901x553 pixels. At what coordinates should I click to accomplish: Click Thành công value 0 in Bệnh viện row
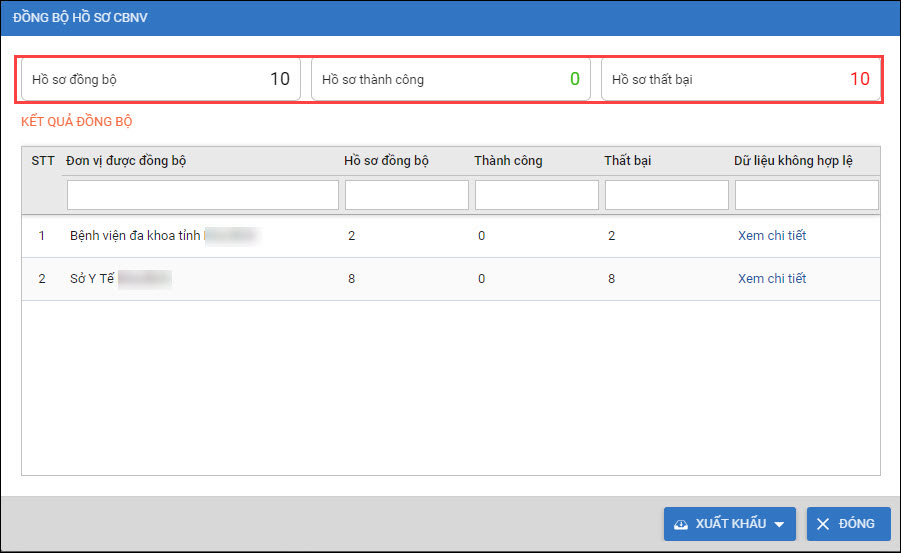coord(482,236)
